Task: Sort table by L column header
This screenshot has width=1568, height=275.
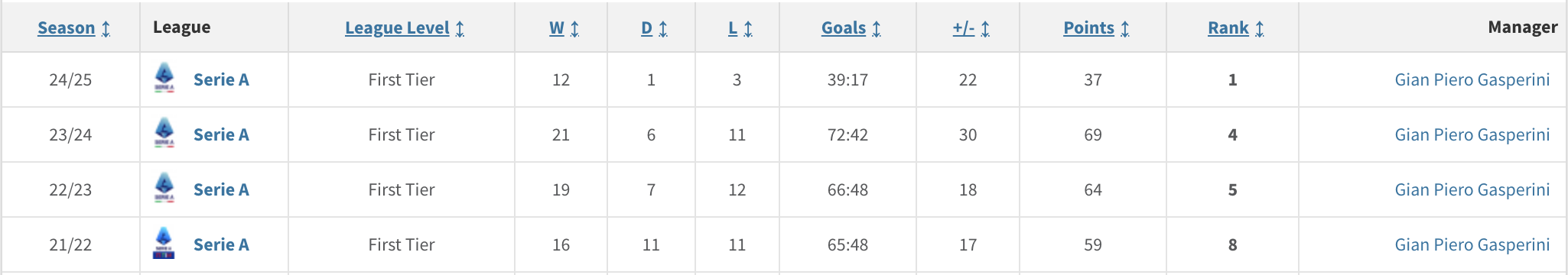Action: (x=733, y=28)
